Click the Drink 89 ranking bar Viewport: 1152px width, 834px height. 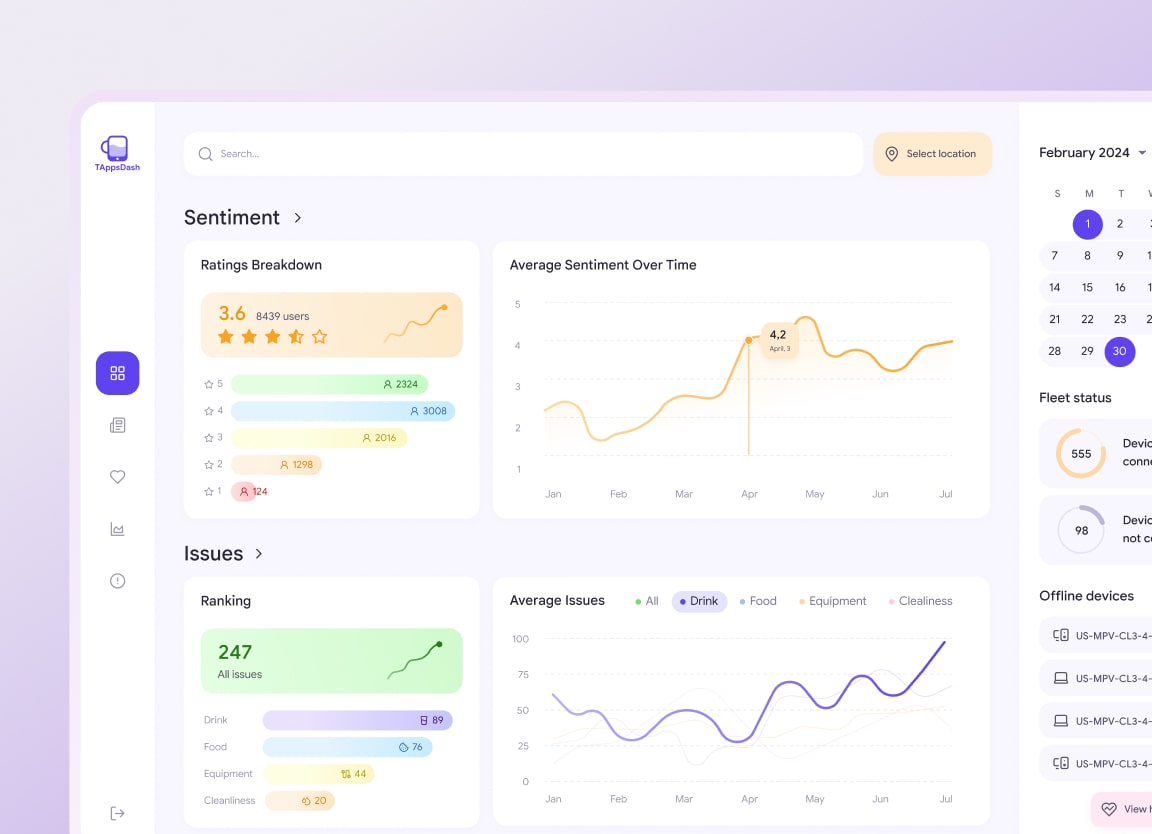click(358, 721)
